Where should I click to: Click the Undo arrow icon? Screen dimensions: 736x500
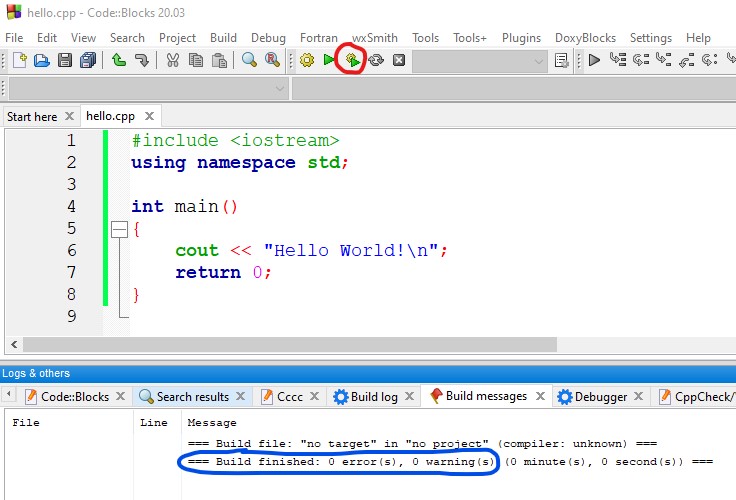pos(119,61)
